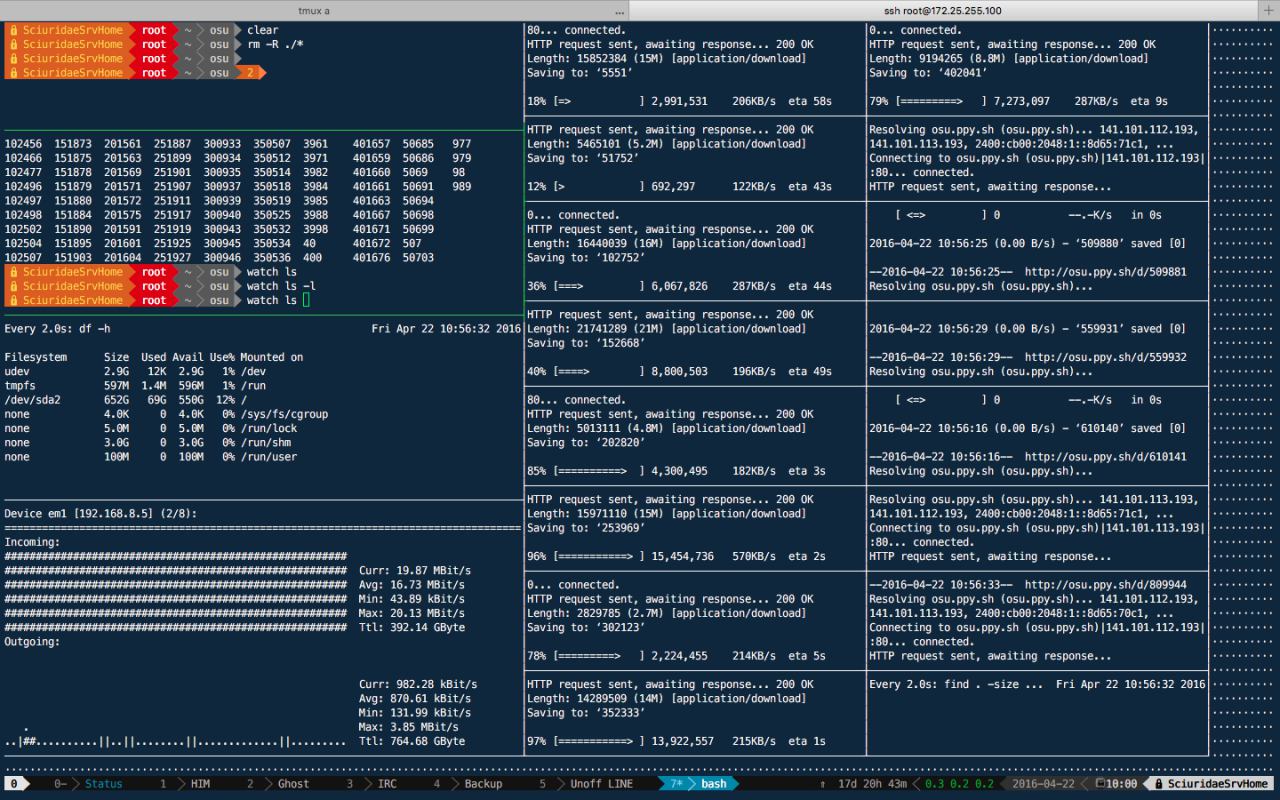Click "Saving to: '302123'" line

pos(589,627)
